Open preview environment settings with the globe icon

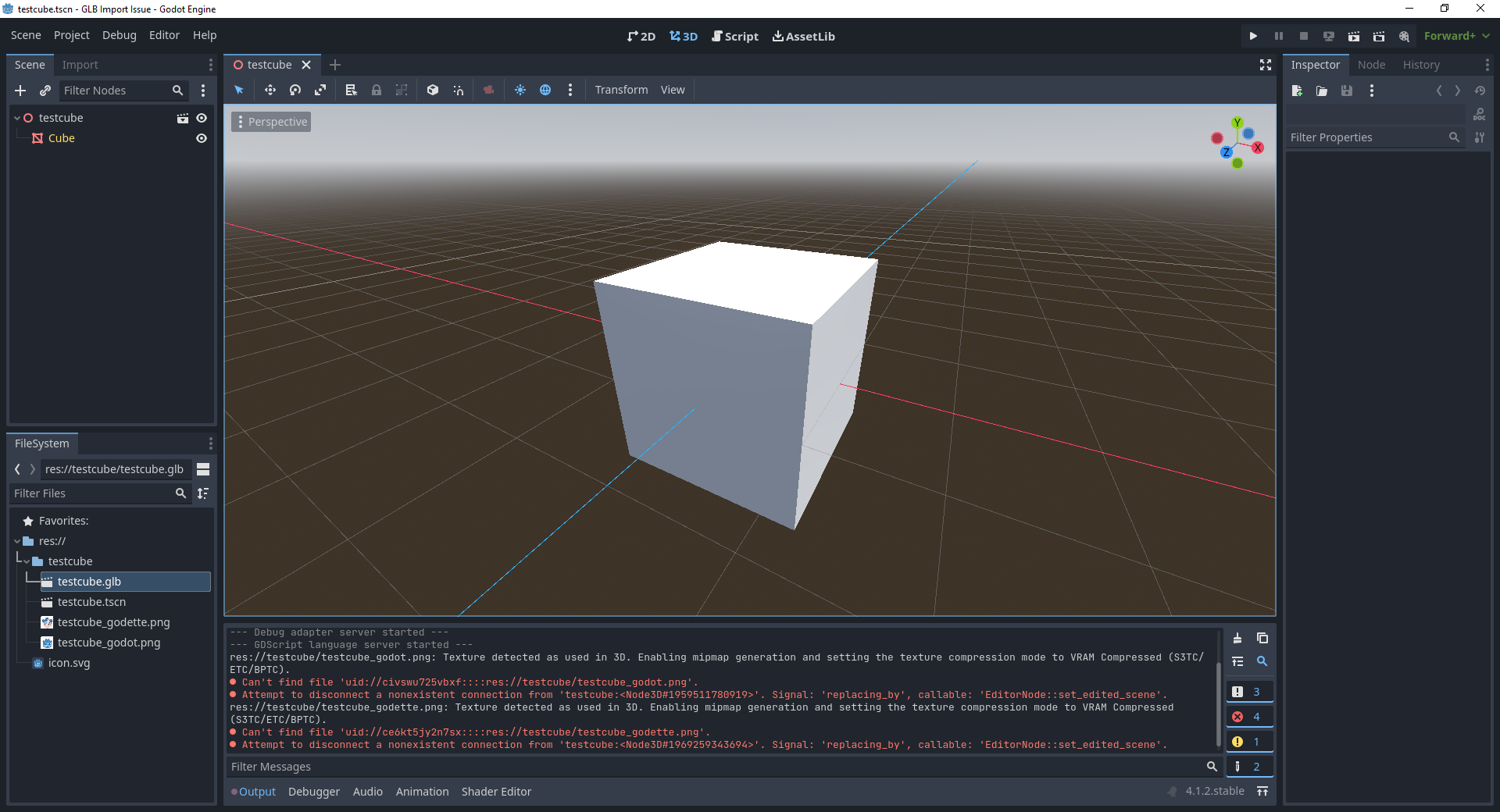click(545, 90)
